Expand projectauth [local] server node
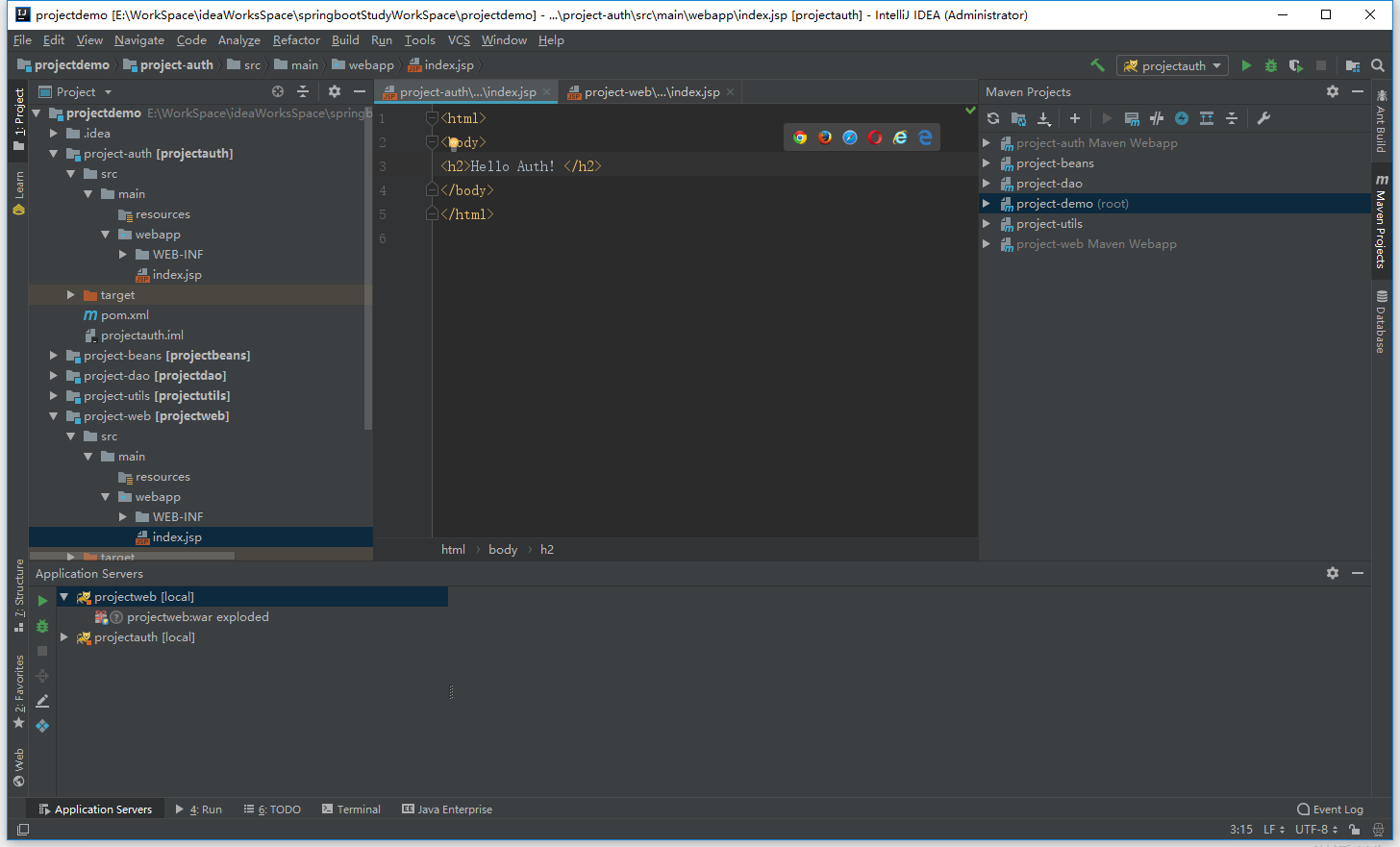This screenshot has height=847, width=1400. coord(64,637)
